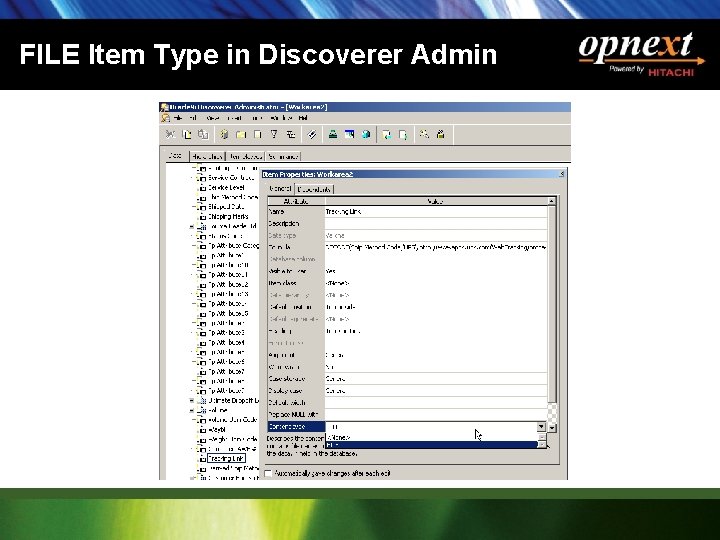Image resolution: width=720 pixels, height=540 pixels.
Task: Click the green load toolbar icon
Action: [333, 134]
